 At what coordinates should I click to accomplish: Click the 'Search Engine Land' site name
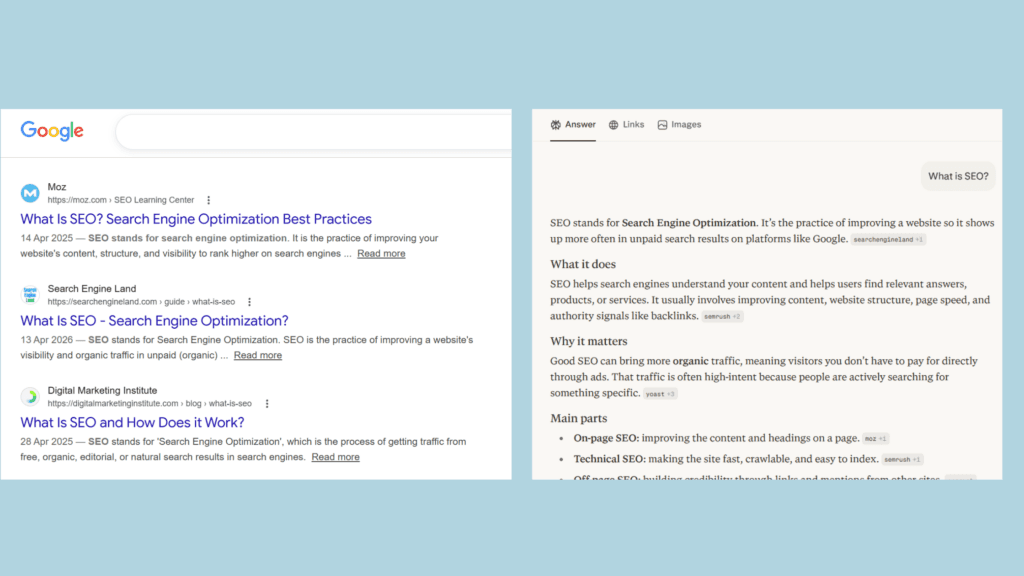92,289
